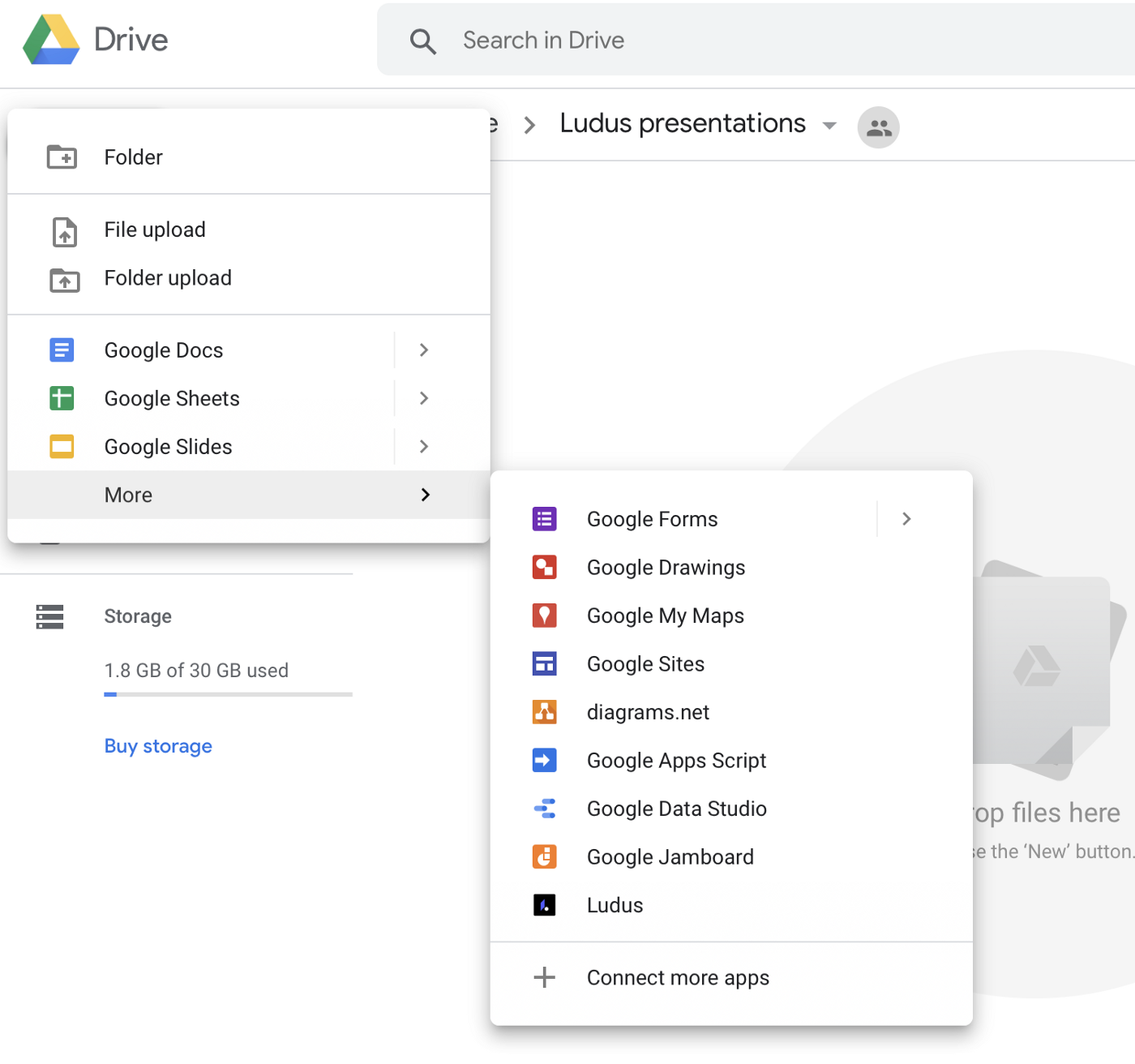Viewport: 1135px width, 1064px height.
Task: Expand the Google Slides submenu arrow
Action: pyautogui.click(x=423, y=447)
